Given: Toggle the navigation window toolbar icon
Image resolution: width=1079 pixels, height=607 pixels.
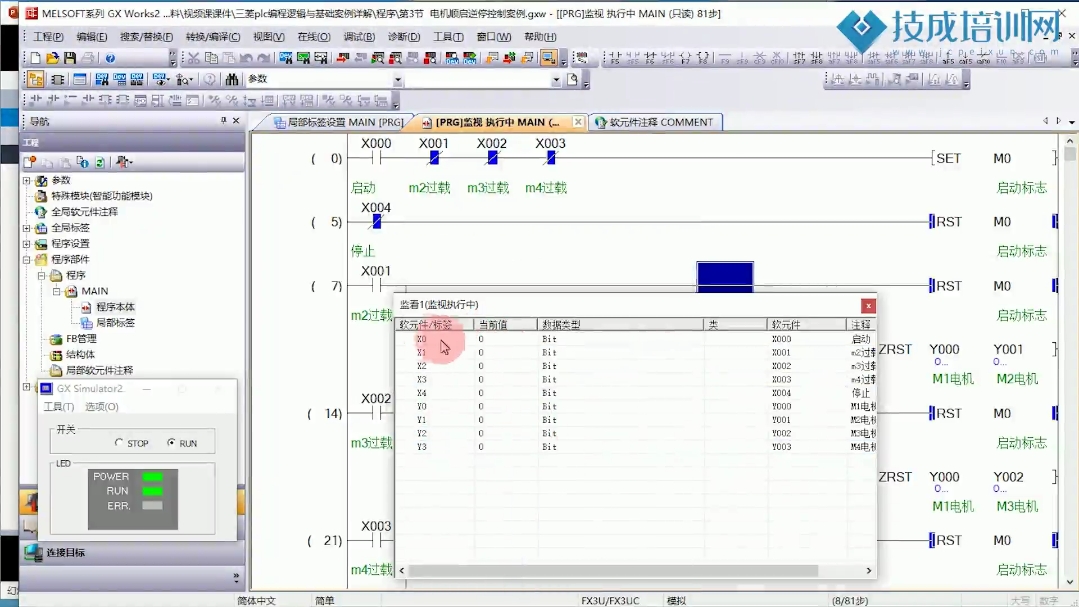Looking at the screenshot, I should (x=35, y=79).
